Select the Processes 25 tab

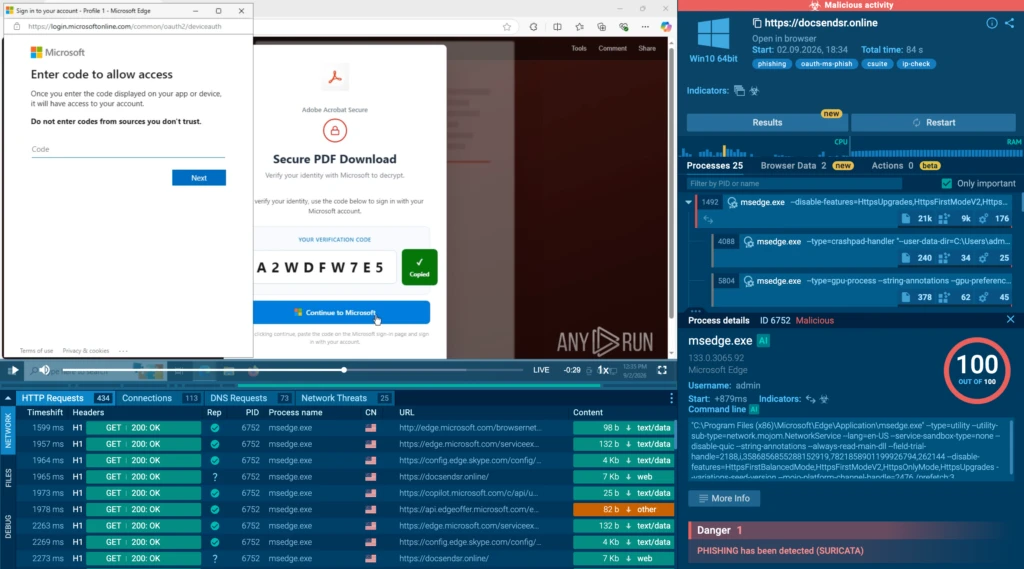point(714,166)
